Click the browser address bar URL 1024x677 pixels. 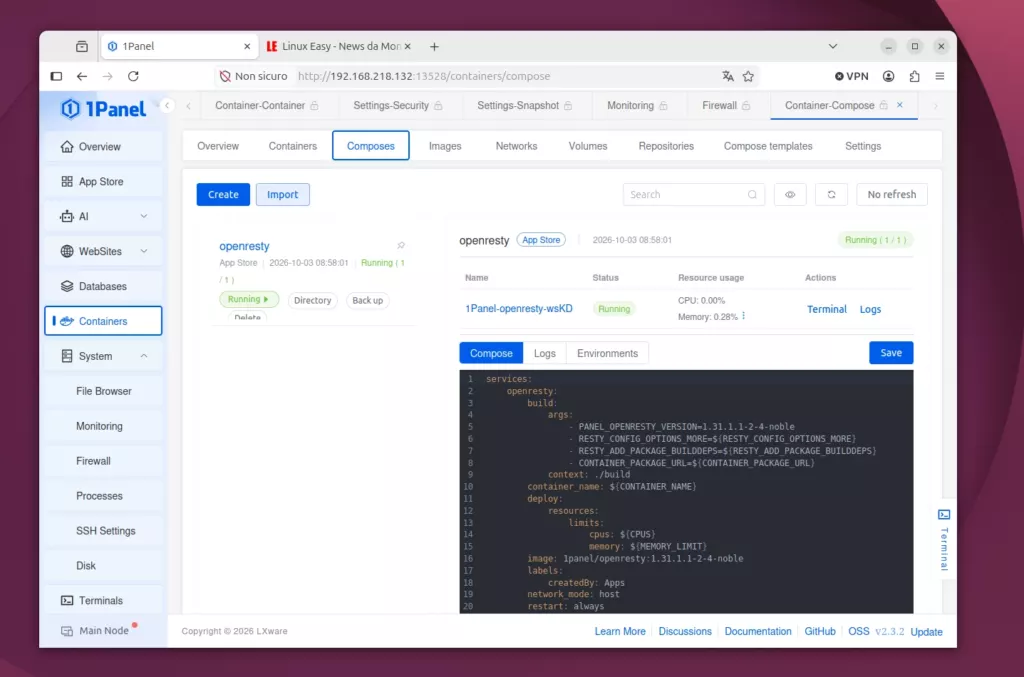(424, 76)
